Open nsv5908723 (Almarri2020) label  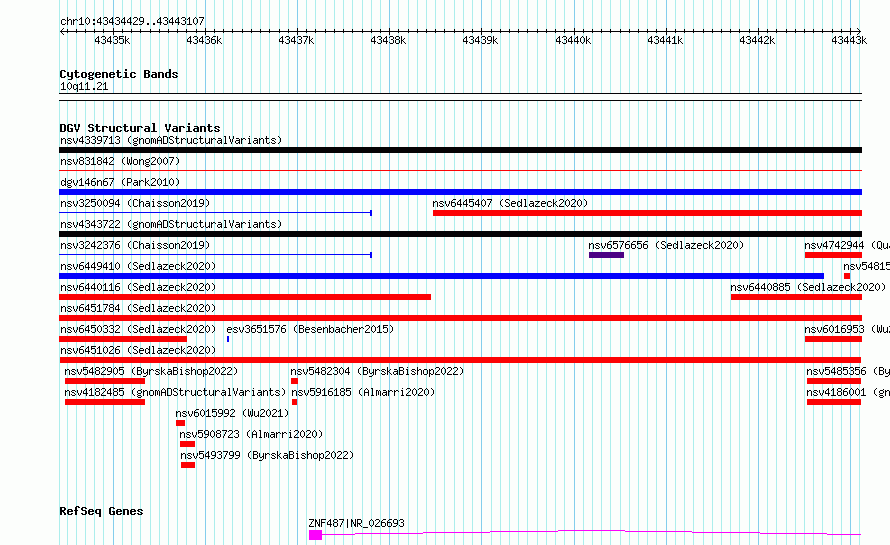pyautogui.click(x=251, y=434)
